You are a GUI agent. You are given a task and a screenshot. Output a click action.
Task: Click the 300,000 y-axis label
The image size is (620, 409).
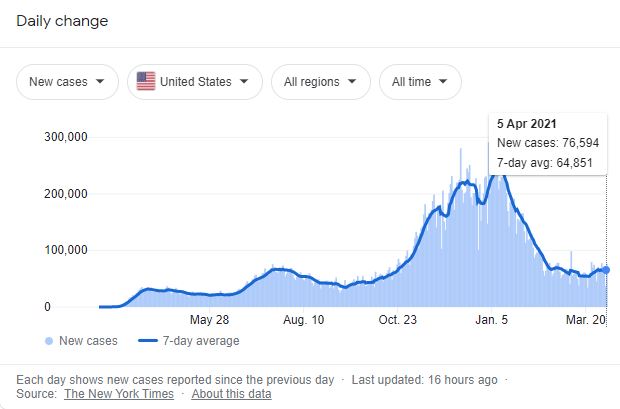tap(68, 137)
